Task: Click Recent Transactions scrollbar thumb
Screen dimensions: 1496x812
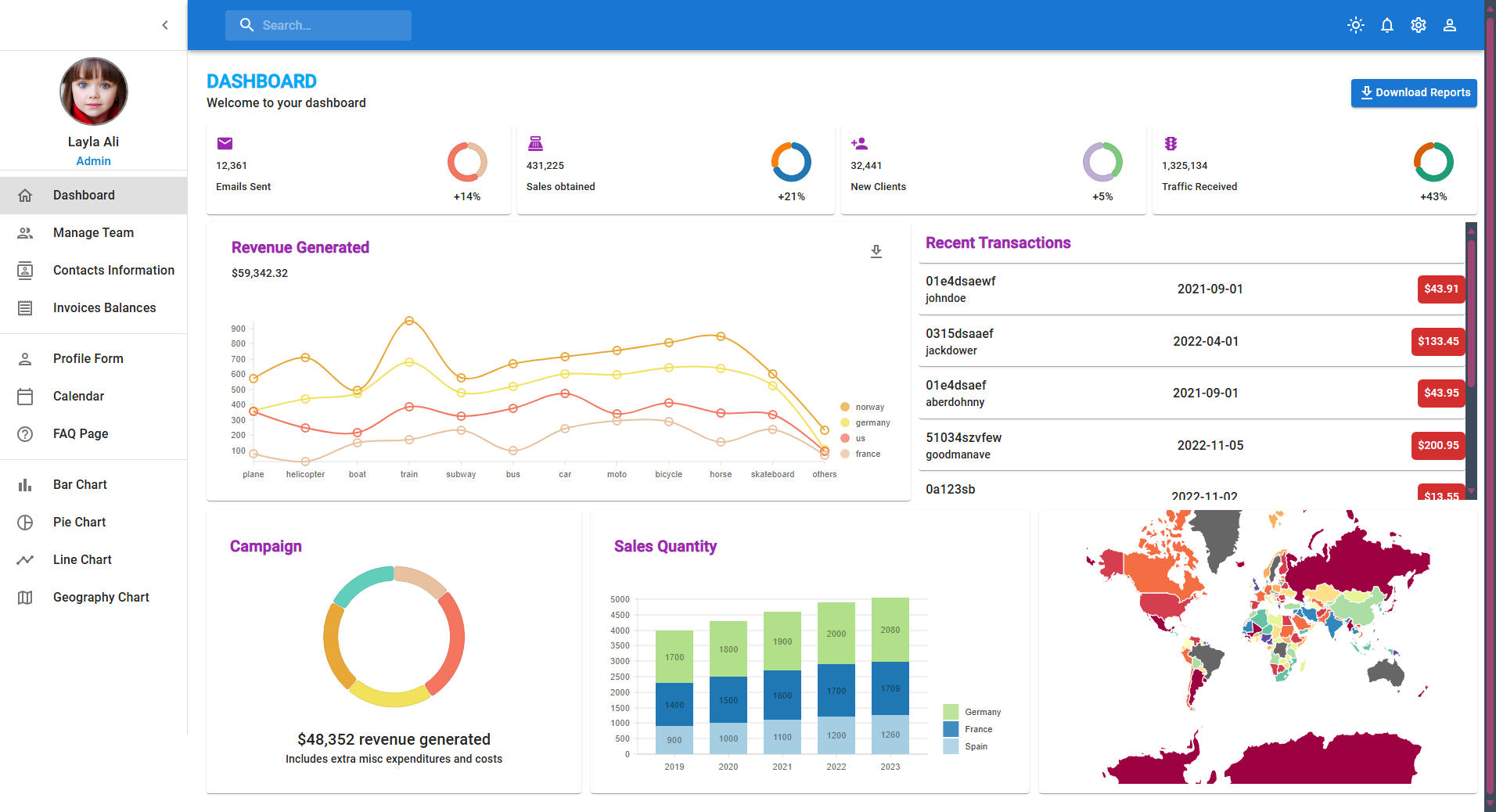Action: [x=1471, y=313]
